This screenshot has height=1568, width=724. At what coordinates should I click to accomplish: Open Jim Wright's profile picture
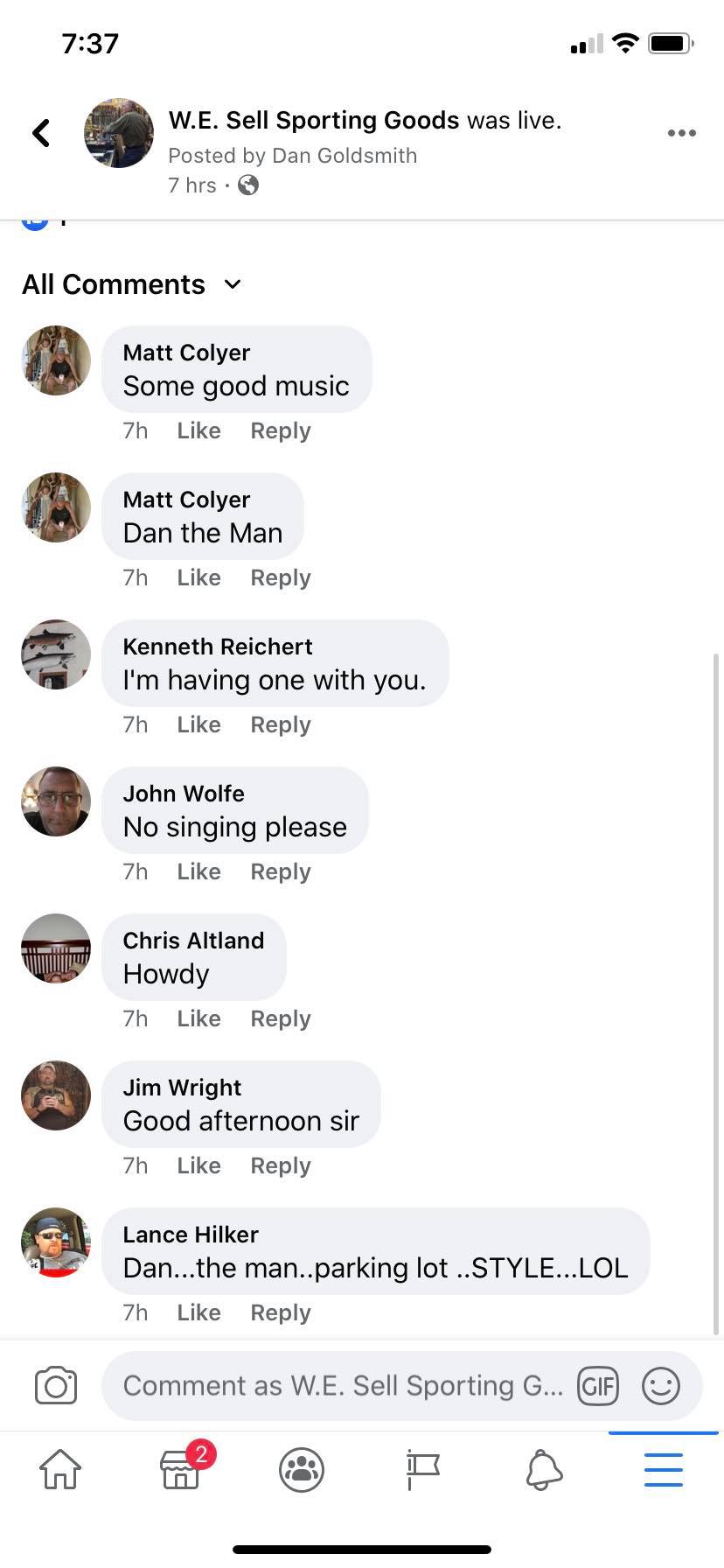pos(56,1095)
